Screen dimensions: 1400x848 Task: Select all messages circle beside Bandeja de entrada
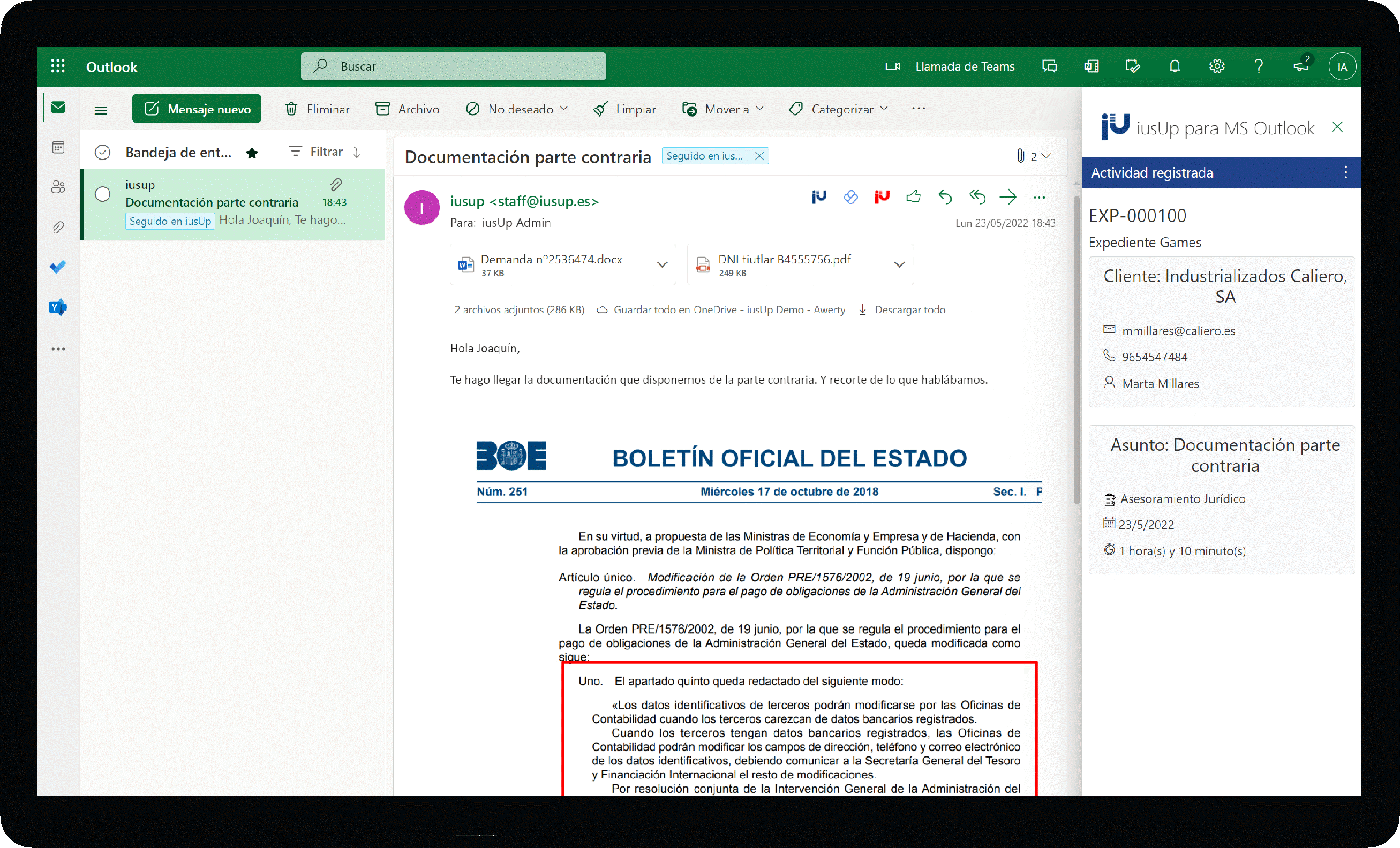click(102, 152)
